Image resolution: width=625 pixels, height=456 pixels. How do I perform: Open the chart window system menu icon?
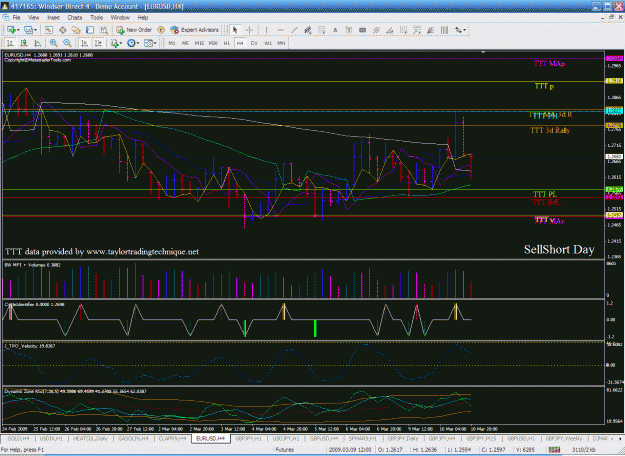pos(6,17)
